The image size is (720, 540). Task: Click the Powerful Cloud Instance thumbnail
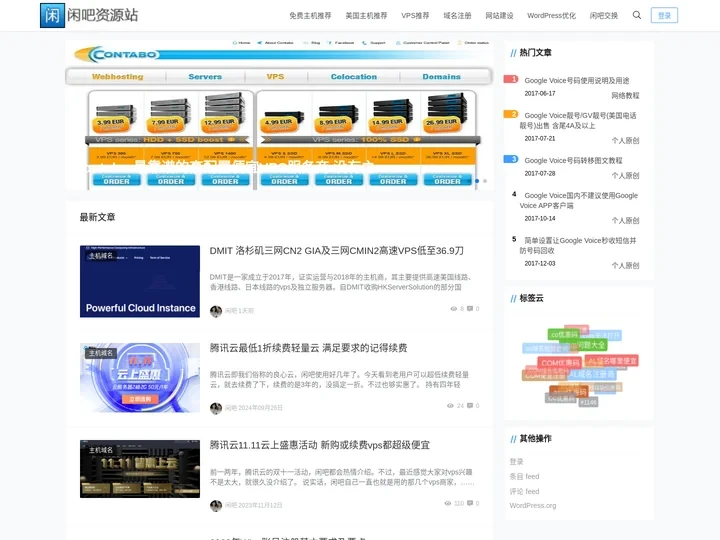(140, 281)
